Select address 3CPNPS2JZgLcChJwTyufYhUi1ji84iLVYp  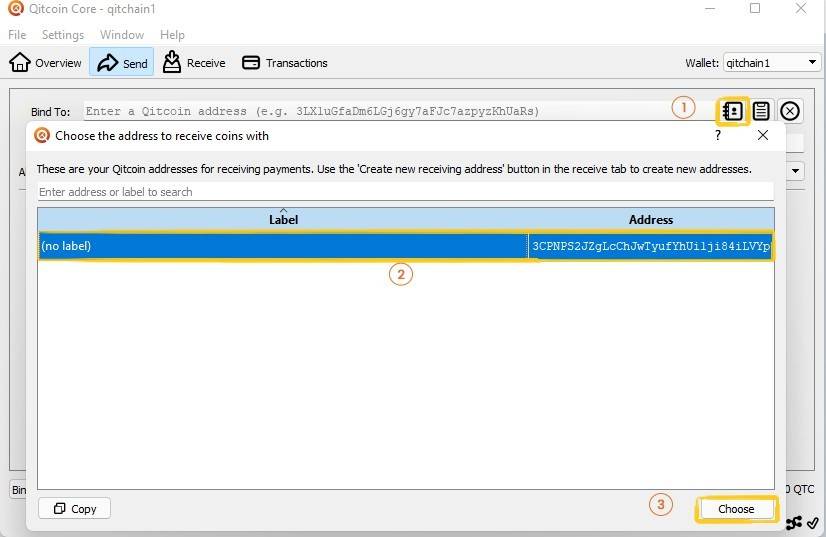(x=651, y=246)
